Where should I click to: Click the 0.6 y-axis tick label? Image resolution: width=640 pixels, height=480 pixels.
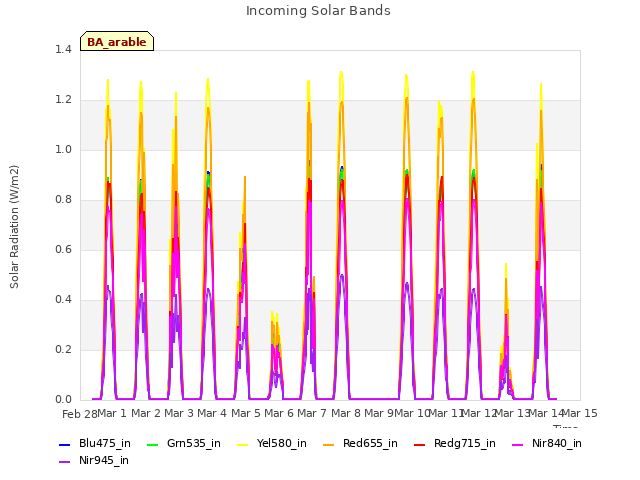tap(63, 249)
